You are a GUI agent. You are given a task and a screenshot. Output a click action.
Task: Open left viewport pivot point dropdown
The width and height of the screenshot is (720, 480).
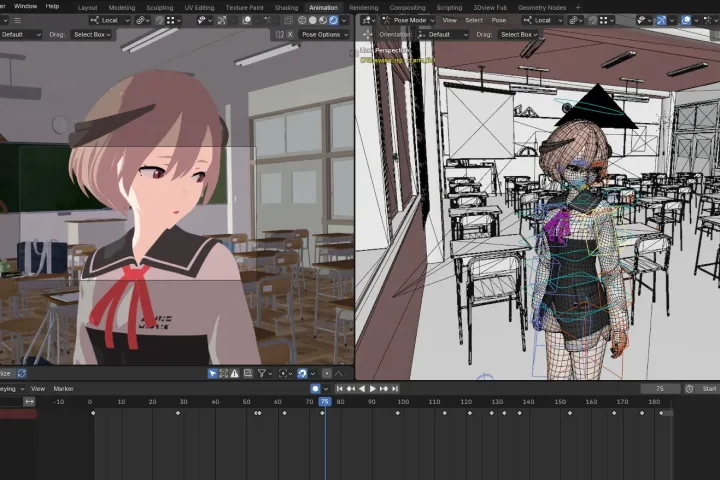[x=143, y=20]
